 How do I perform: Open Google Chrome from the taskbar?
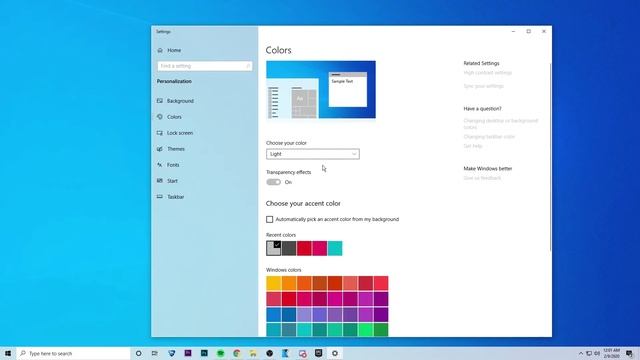tap(237, 353)
